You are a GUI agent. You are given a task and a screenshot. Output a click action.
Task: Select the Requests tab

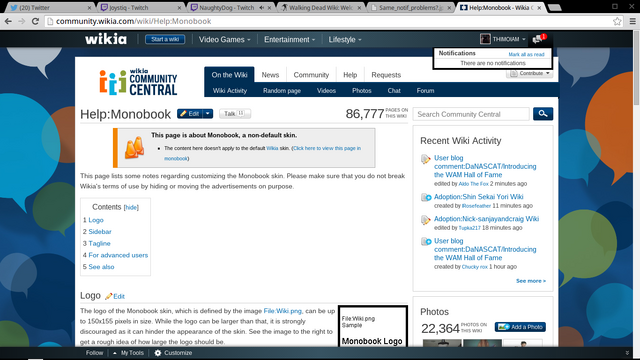(386, 75)
